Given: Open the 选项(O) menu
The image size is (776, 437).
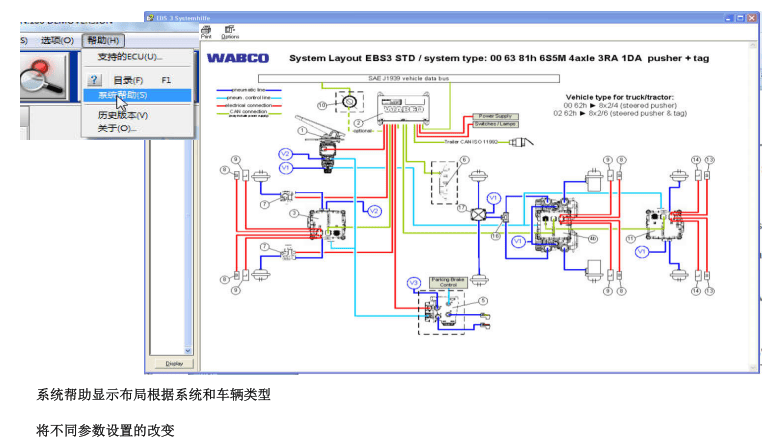Looking at the screenshot, I should [57, 40].
